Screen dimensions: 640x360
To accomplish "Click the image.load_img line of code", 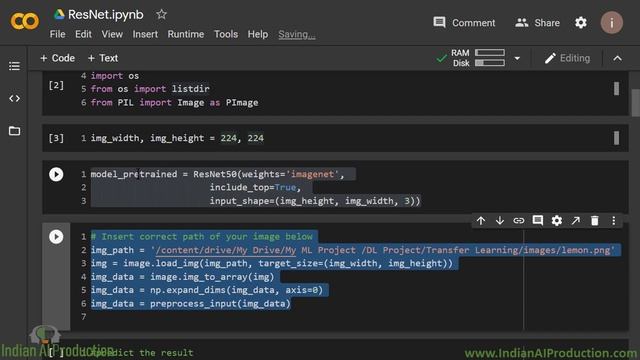I will click(272, 263).
